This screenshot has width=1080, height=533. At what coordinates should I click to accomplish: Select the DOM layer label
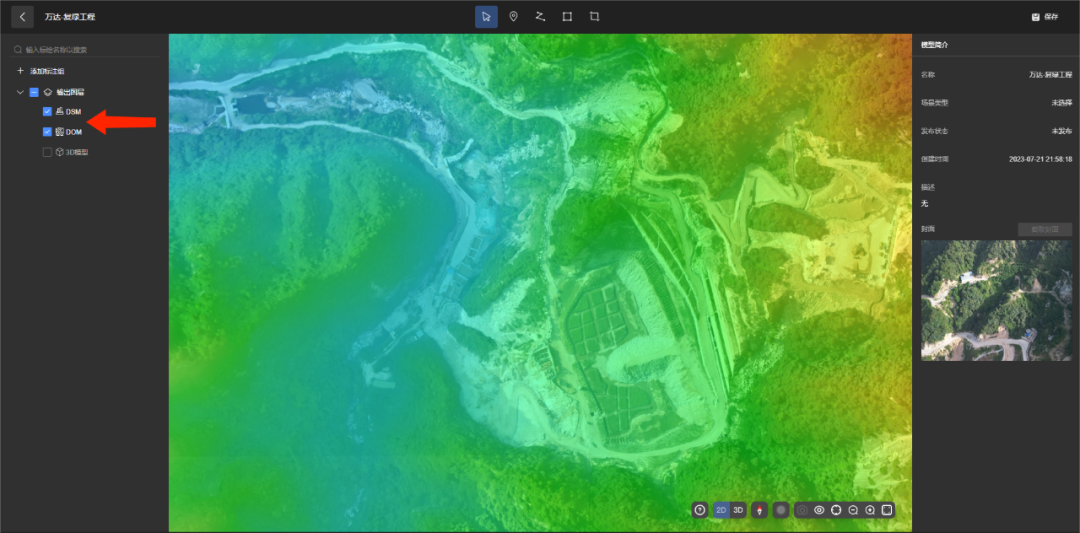click(74, 132)
